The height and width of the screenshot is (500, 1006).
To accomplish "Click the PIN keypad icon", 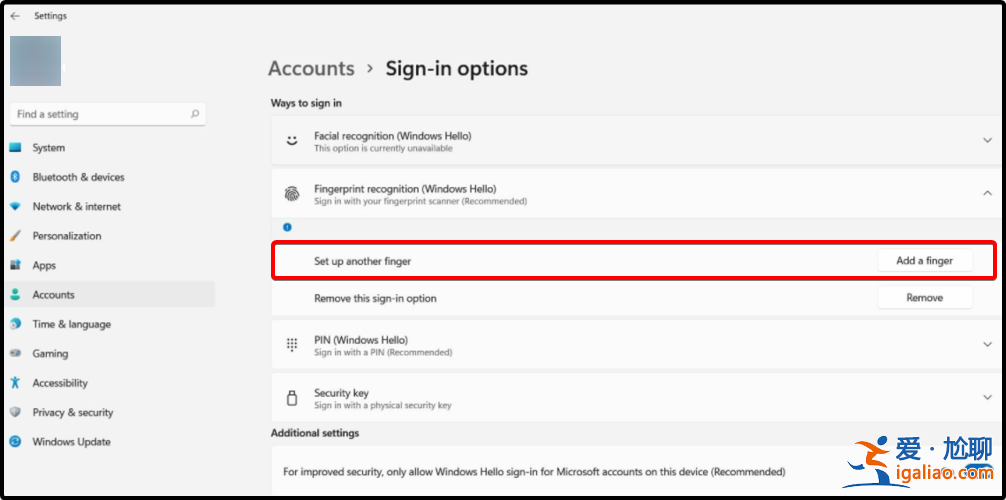I will tap(292, 345).
